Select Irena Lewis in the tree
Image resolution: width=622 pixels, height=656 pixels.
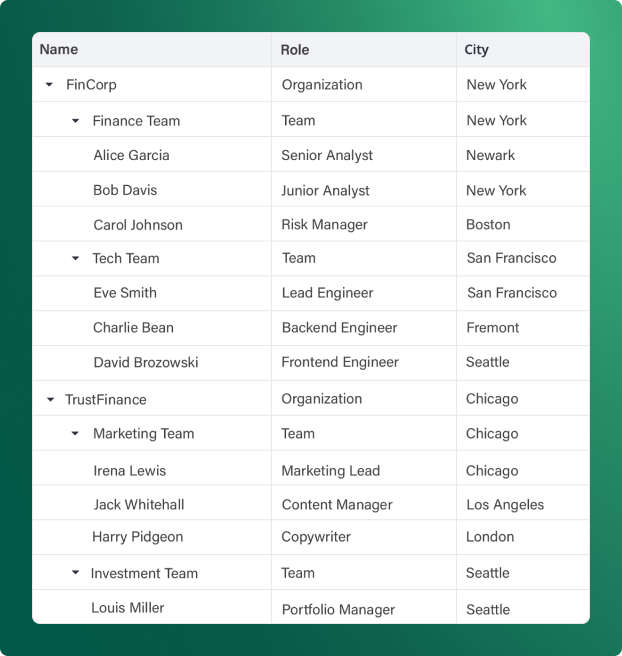coord(130,471)
